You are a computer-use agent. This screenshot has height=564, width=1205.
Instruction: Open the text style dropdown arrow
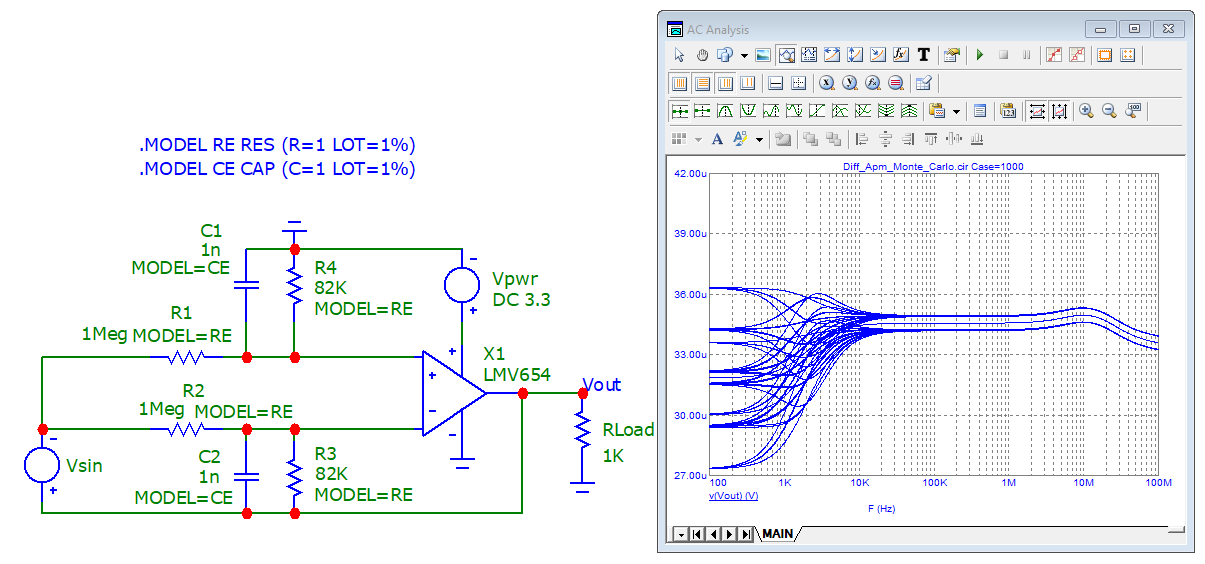tap(759, 139)
